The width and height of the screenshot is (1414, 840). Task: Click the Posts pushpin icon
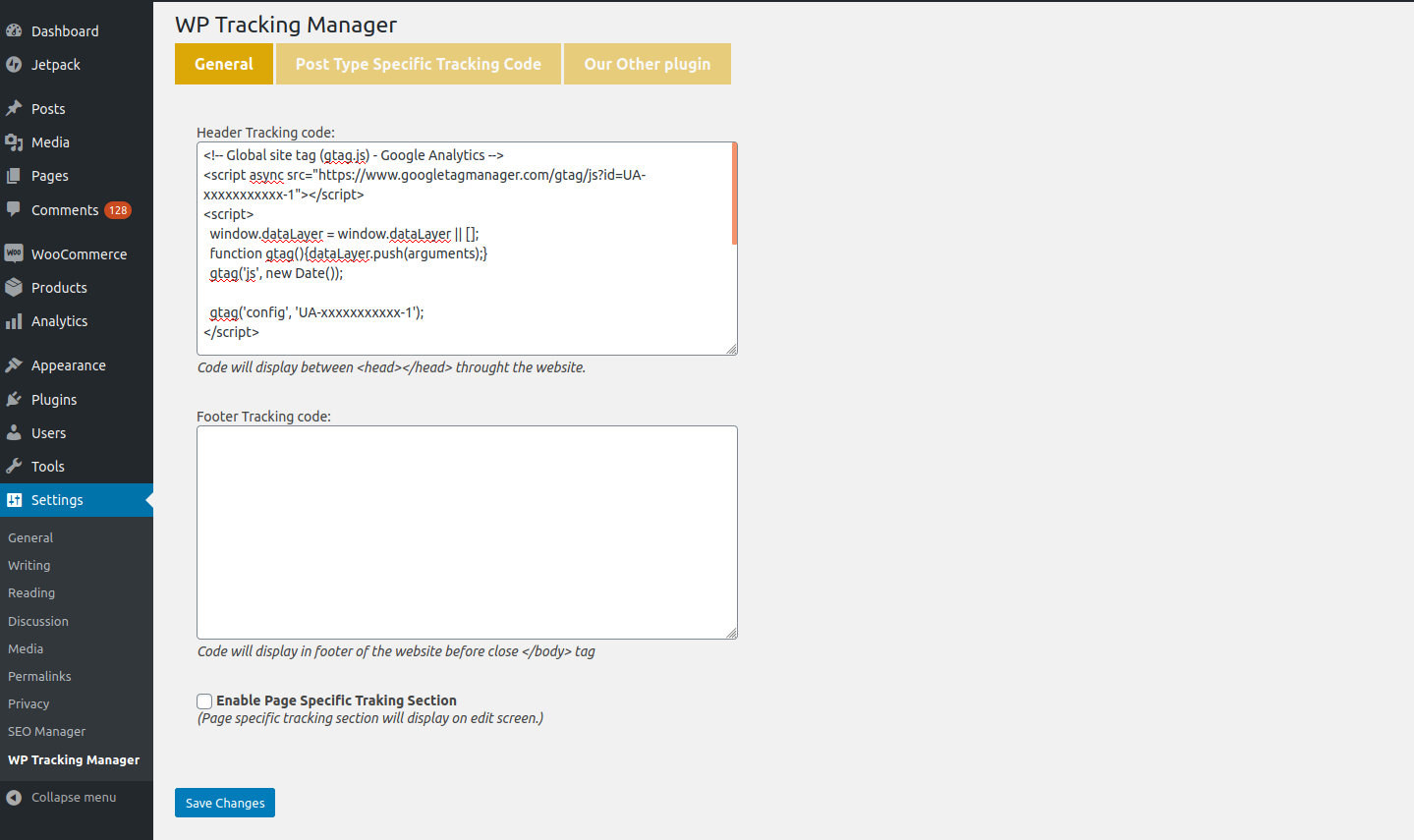click(x=14, y=108)
